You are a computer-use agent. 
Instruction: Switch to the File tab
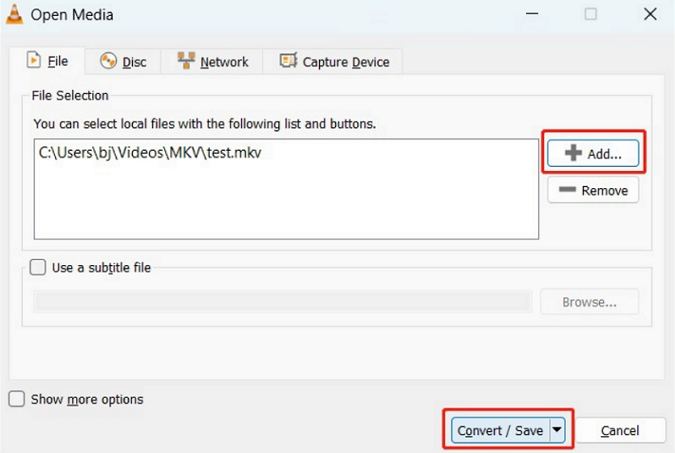tap(47, 61)
